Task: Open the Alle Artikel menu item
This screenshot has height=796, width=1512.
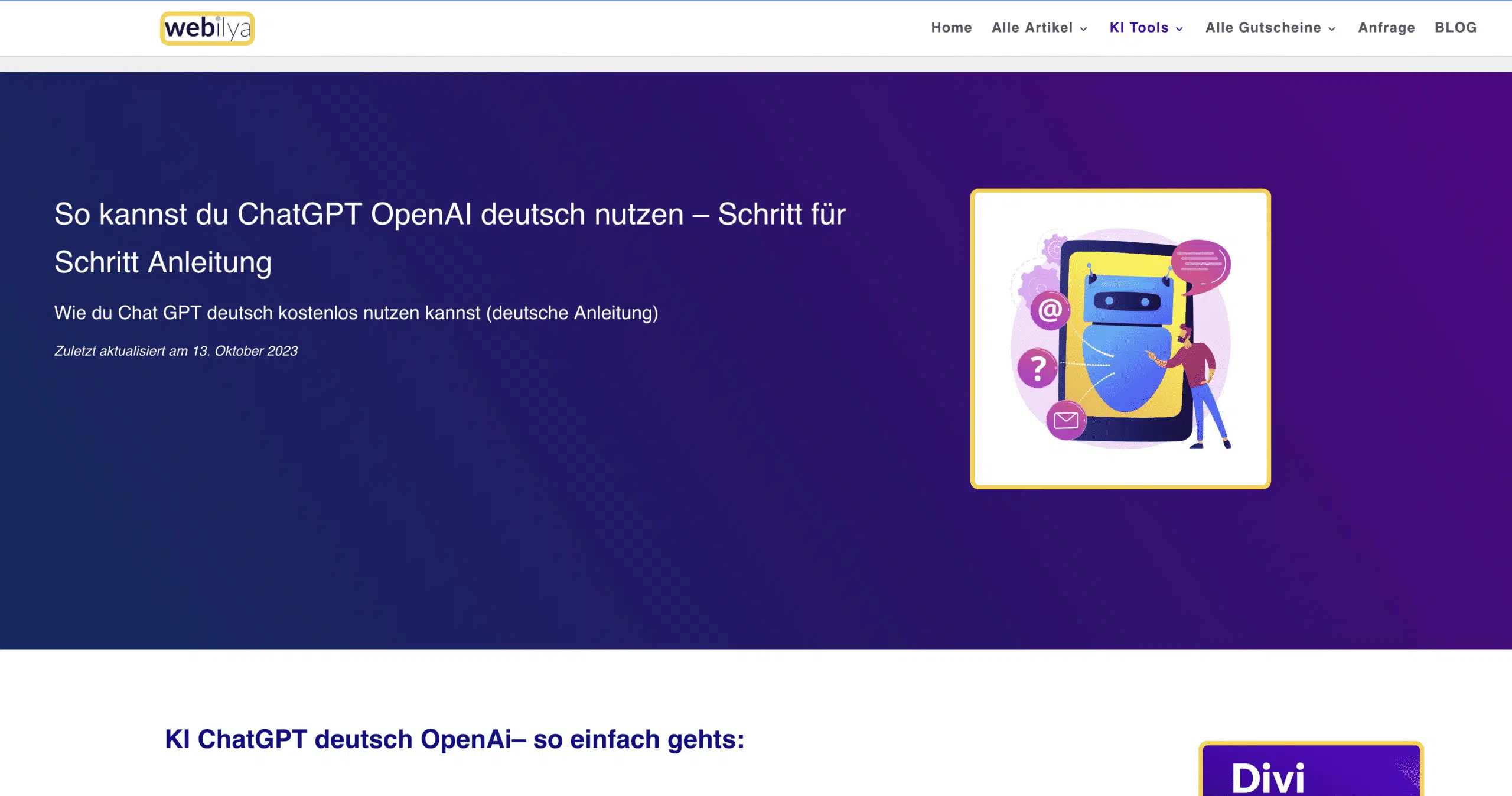Action: coord(1032,28)
